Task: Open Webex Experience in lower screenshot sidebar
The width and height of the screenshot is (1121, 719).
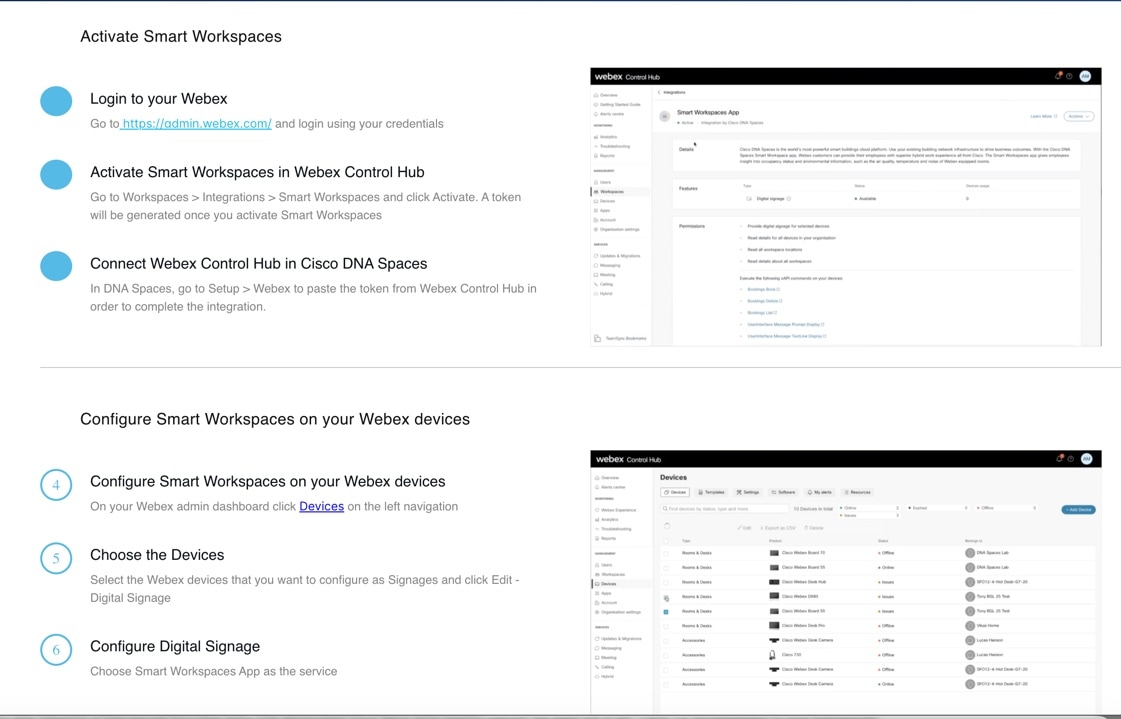Action: (x=615, y=510)
